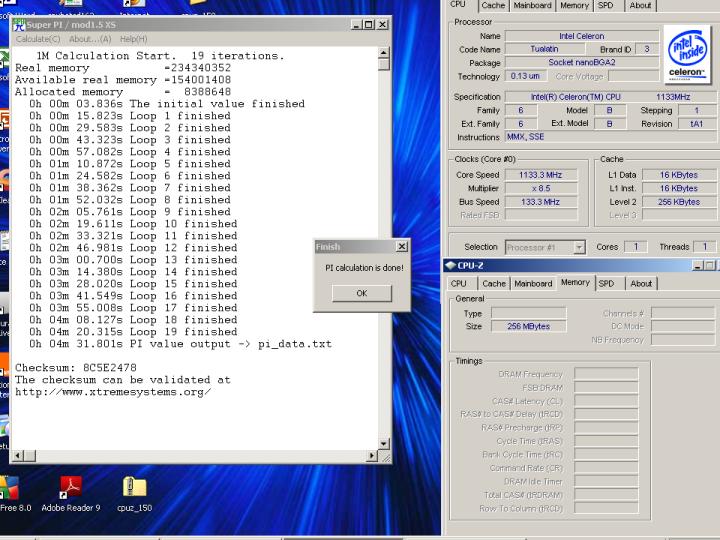Viewport: 720px width, 540px height.
Task: Click PI value output pi_data.txt line
Action: [180, 343]
